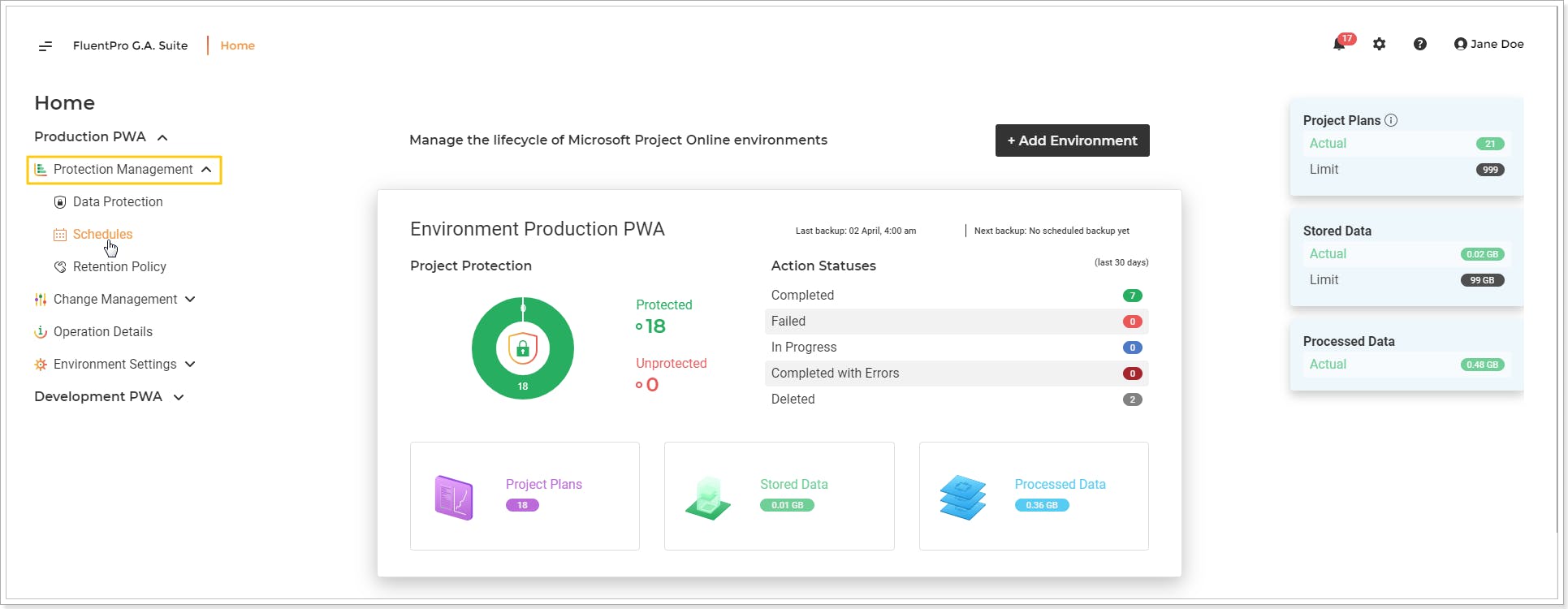The height and width of the screenshot is (609, 1568).
Task: Click the Home breadcrumb link
Action: [237, 45]
